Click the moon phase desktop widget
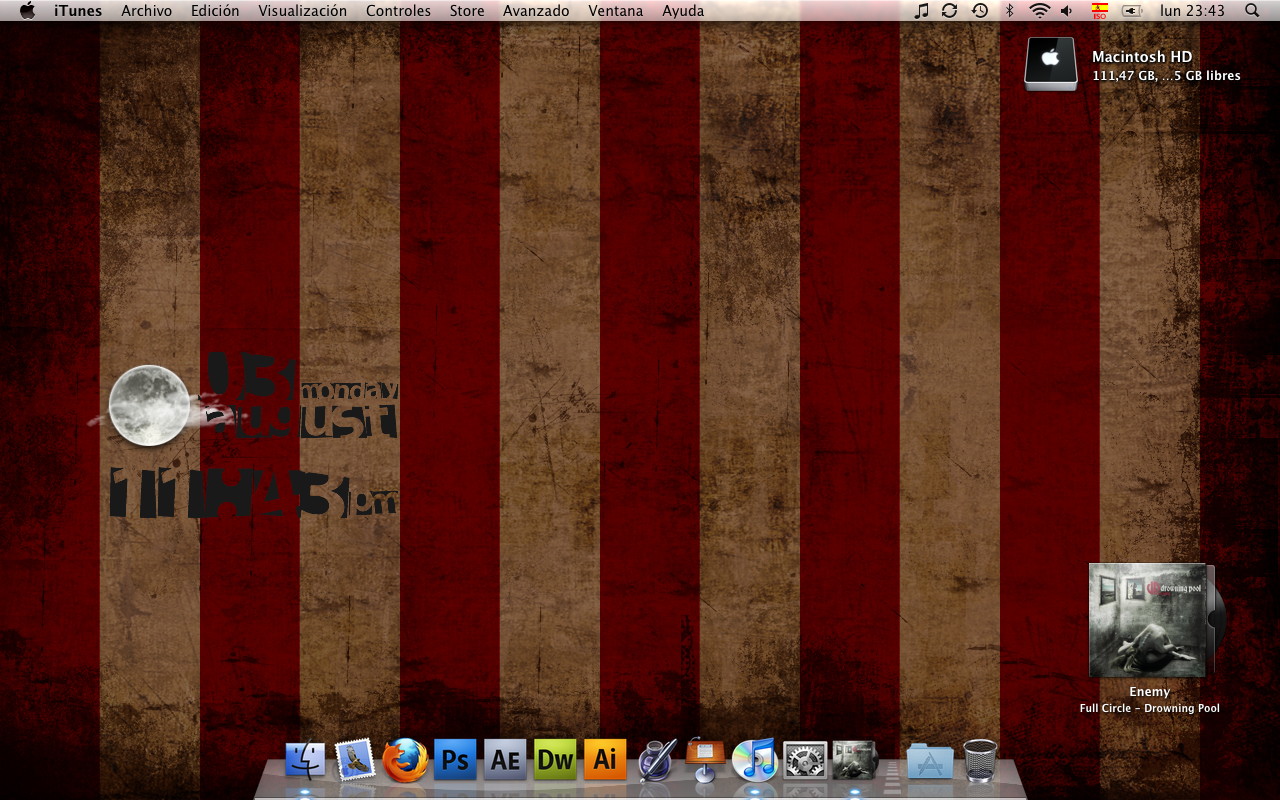The image size is (1280, 800). (x=149, y=405)
